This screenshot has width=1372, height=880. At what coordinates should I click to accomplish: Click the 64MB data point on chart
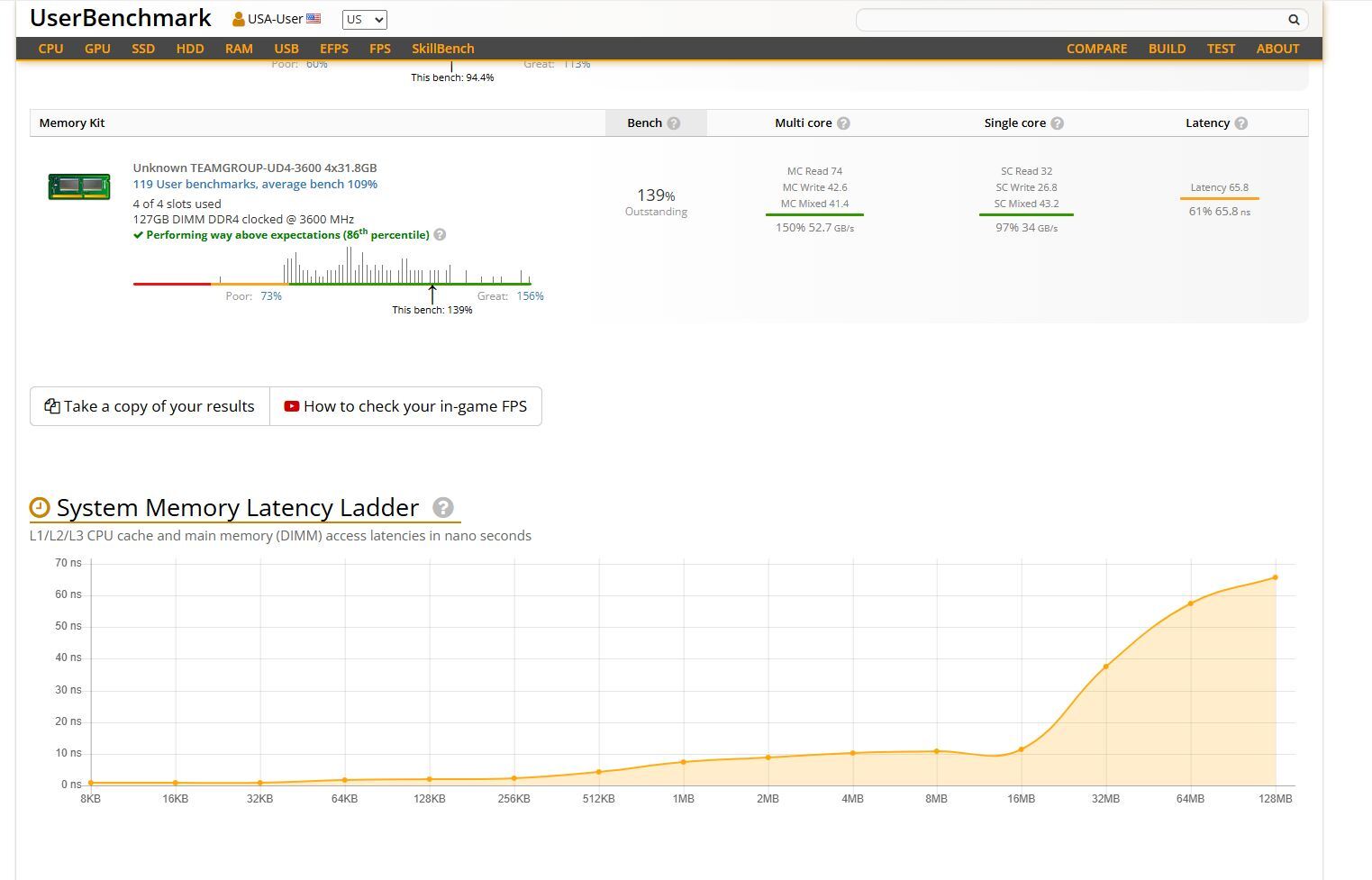coord(1190,603)
